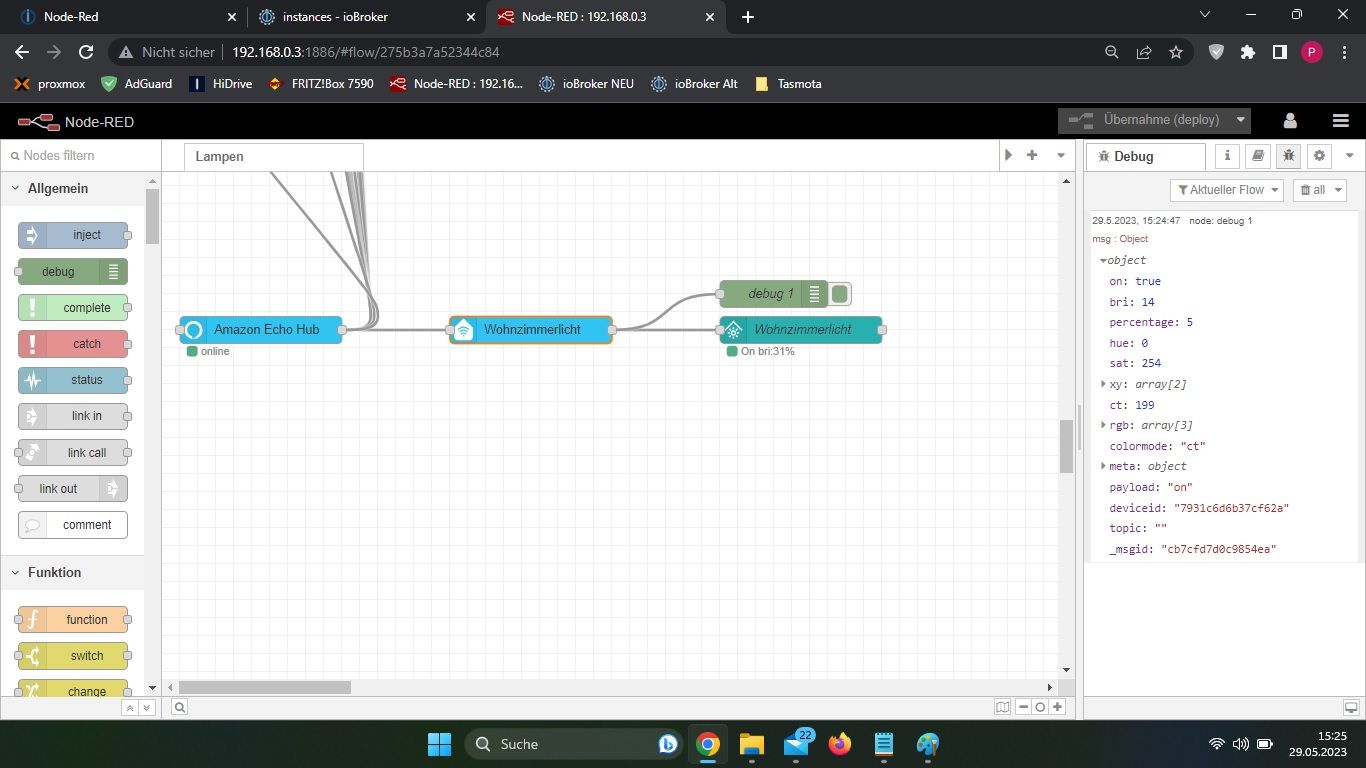Viewport: 1366px width, 768px height.
Task: Open clear options dropdown arrow
Action: point(1338,190)
